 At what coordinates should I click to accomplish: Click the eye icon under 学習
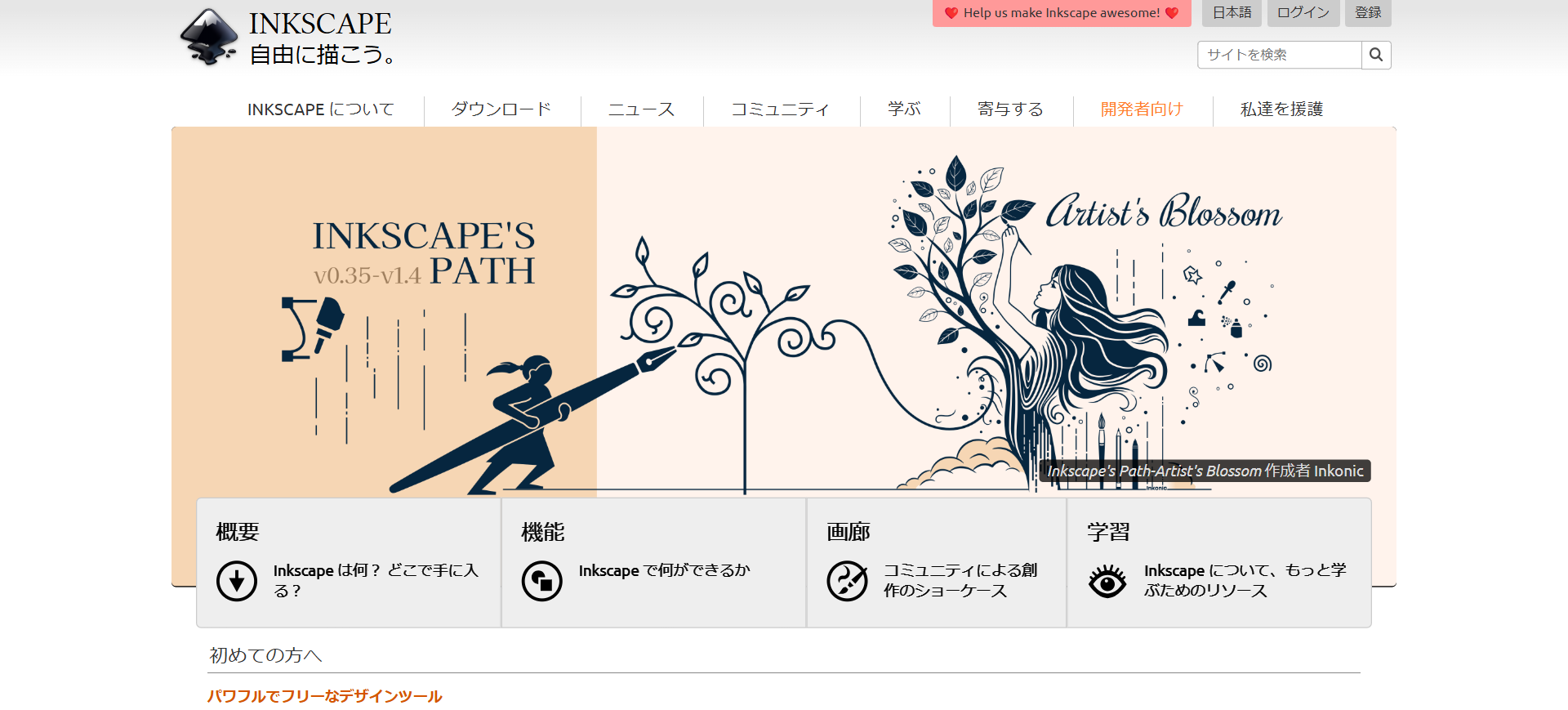pyautogui.click(x=1107, y=581)
